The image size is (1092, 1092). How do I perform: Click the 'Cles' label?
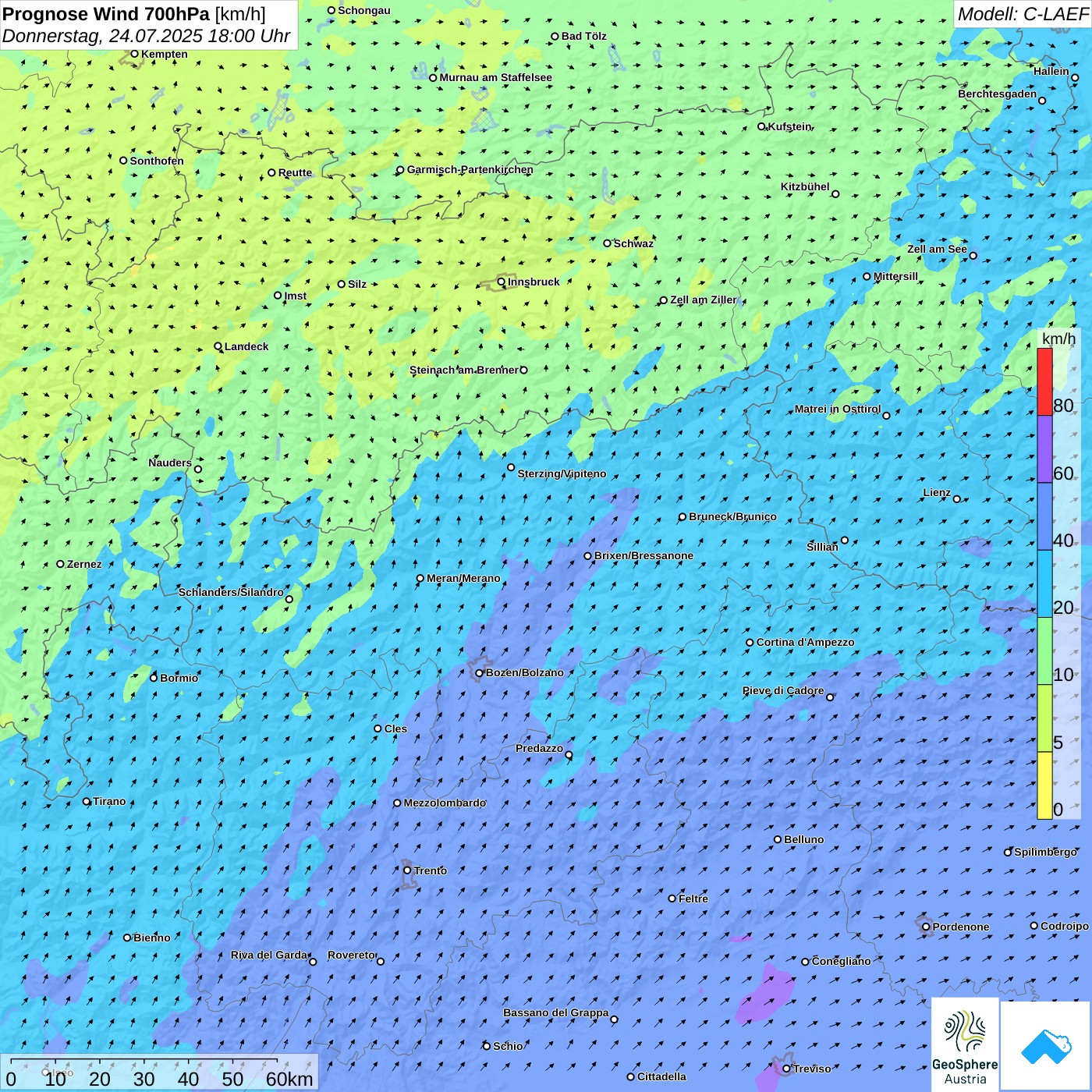(395, 729)
